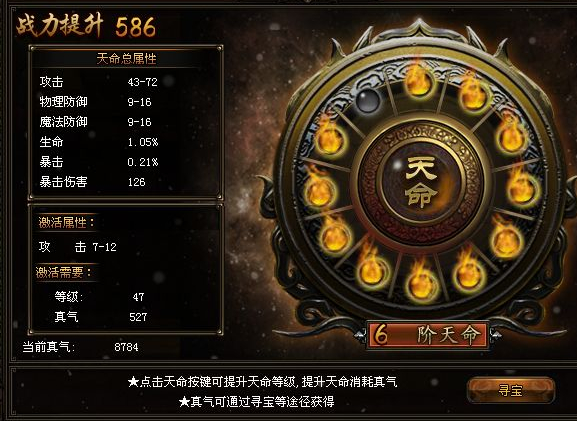Click the bottom-center flaming orb
This screenshot has width=577, height=421.
pyautogui.click(x=421, y=282)
